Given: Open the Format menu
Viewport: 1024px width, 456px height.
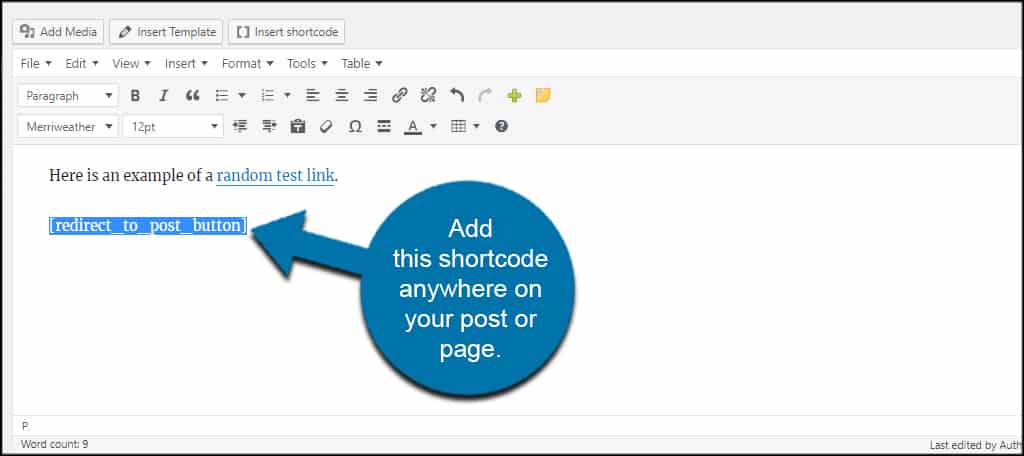Looking at the screenshot, I should coord(247,63).
